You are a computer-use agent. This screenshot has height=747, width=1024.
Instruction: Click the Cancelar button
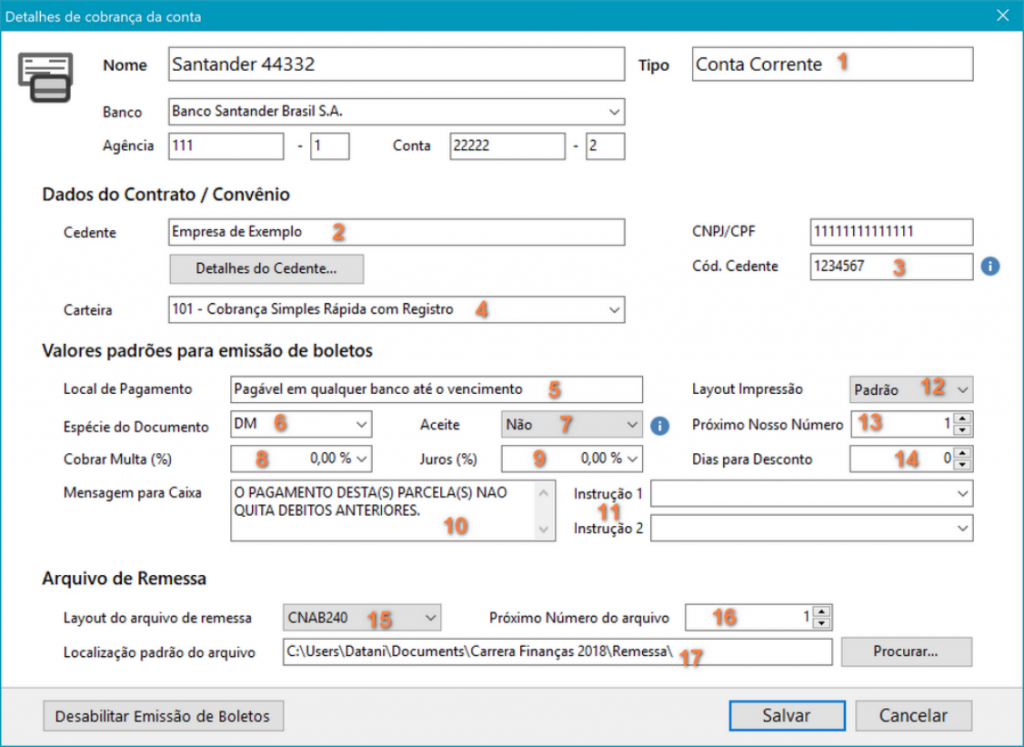[x=913, y=716]
